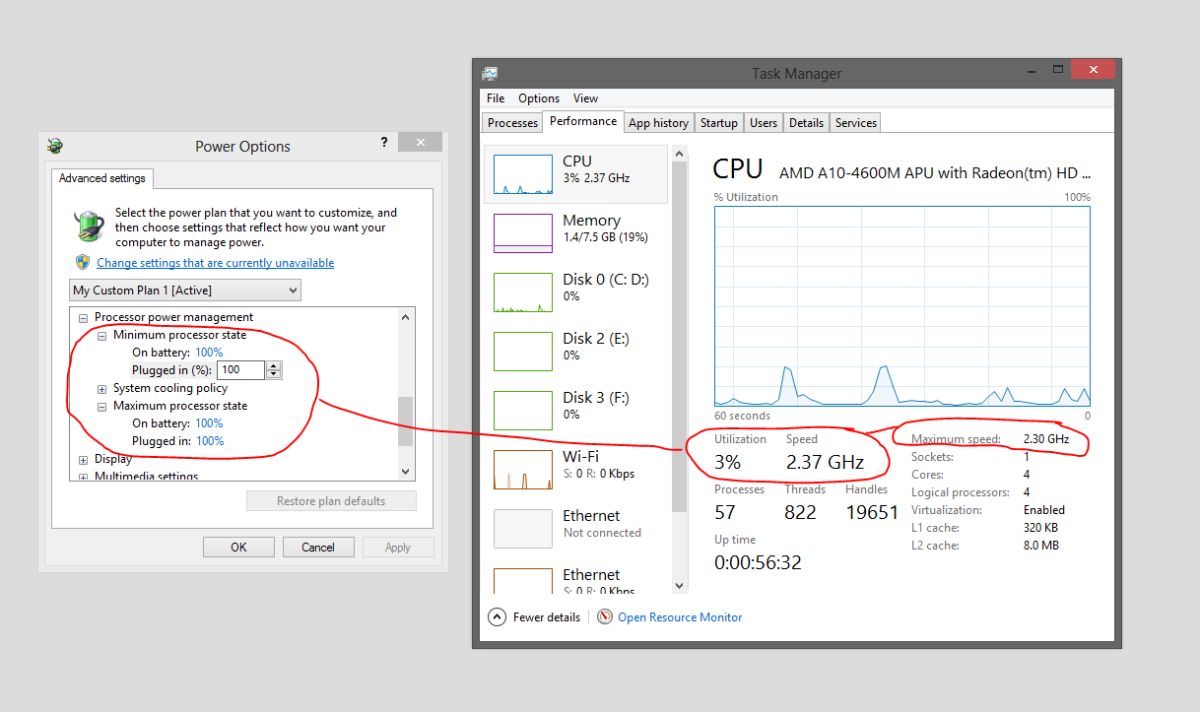This screenshot has height=712, width=1200.
Task: Click the Plugged in (%) value field
Action: tap(241, 370)
